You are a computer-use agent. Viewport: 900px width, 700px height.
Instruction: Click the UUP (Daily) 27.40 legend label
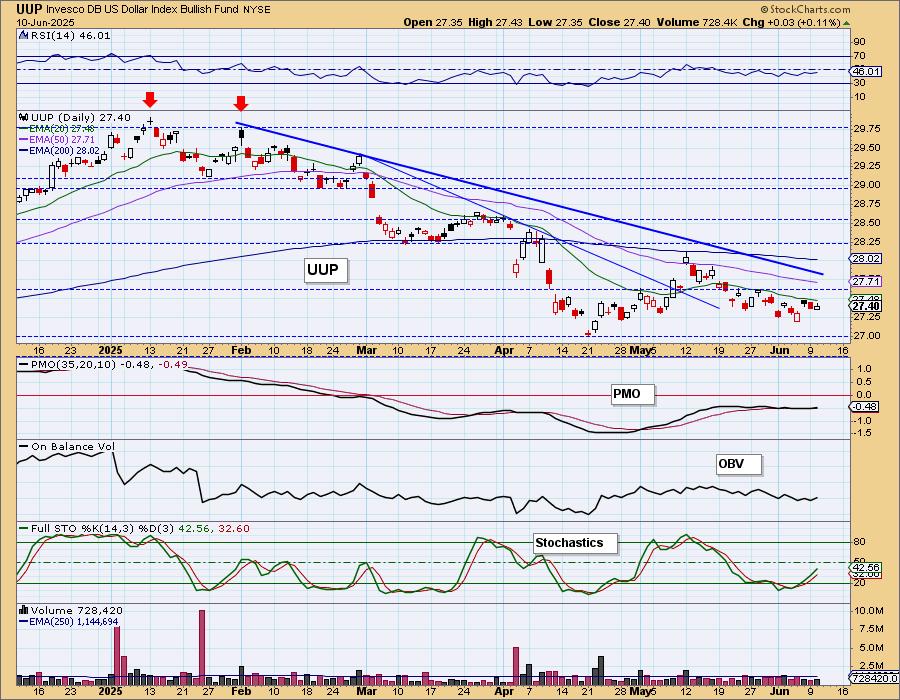coord(81,118)
